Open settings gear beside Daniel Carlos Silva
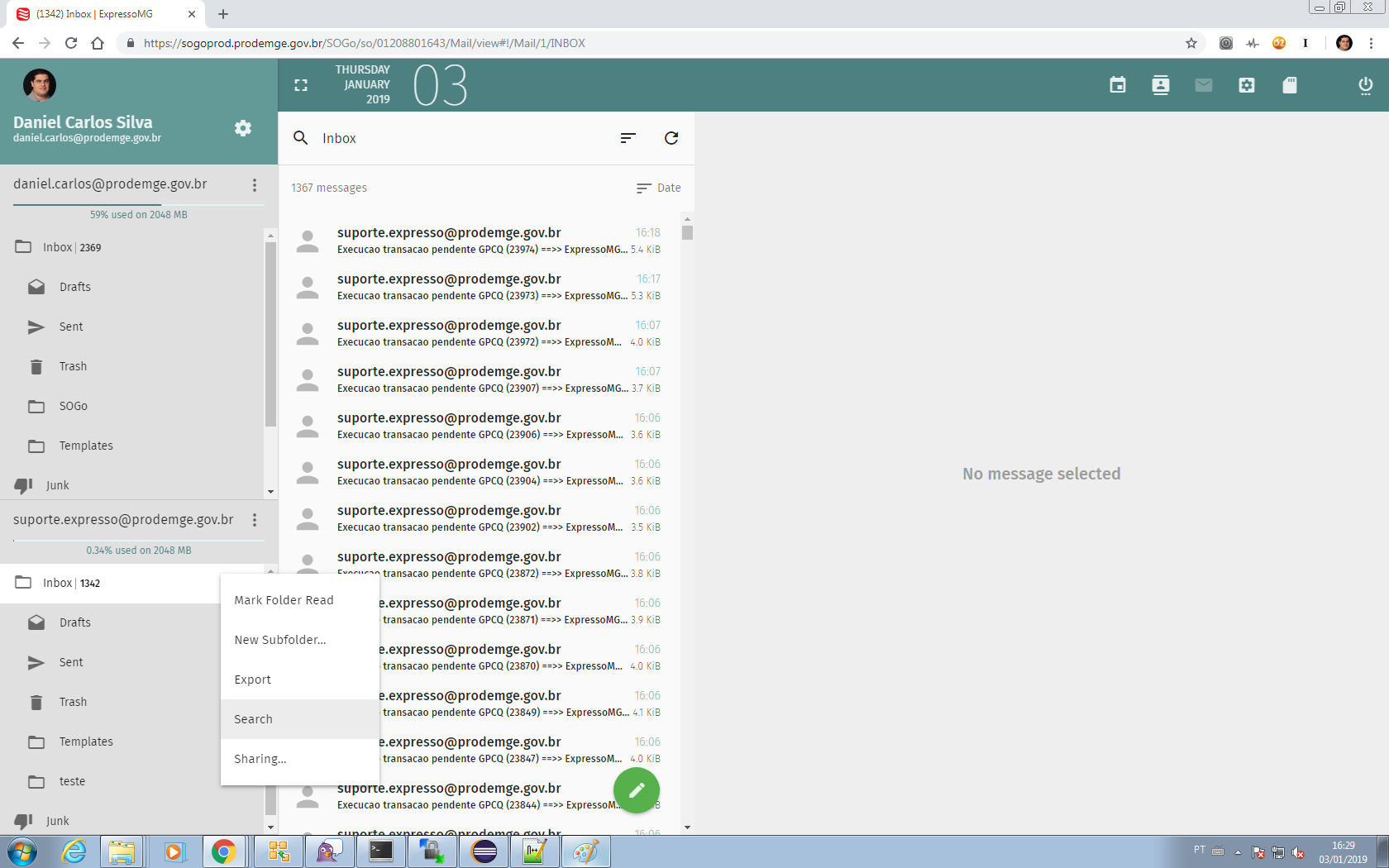 coord(243,128)
